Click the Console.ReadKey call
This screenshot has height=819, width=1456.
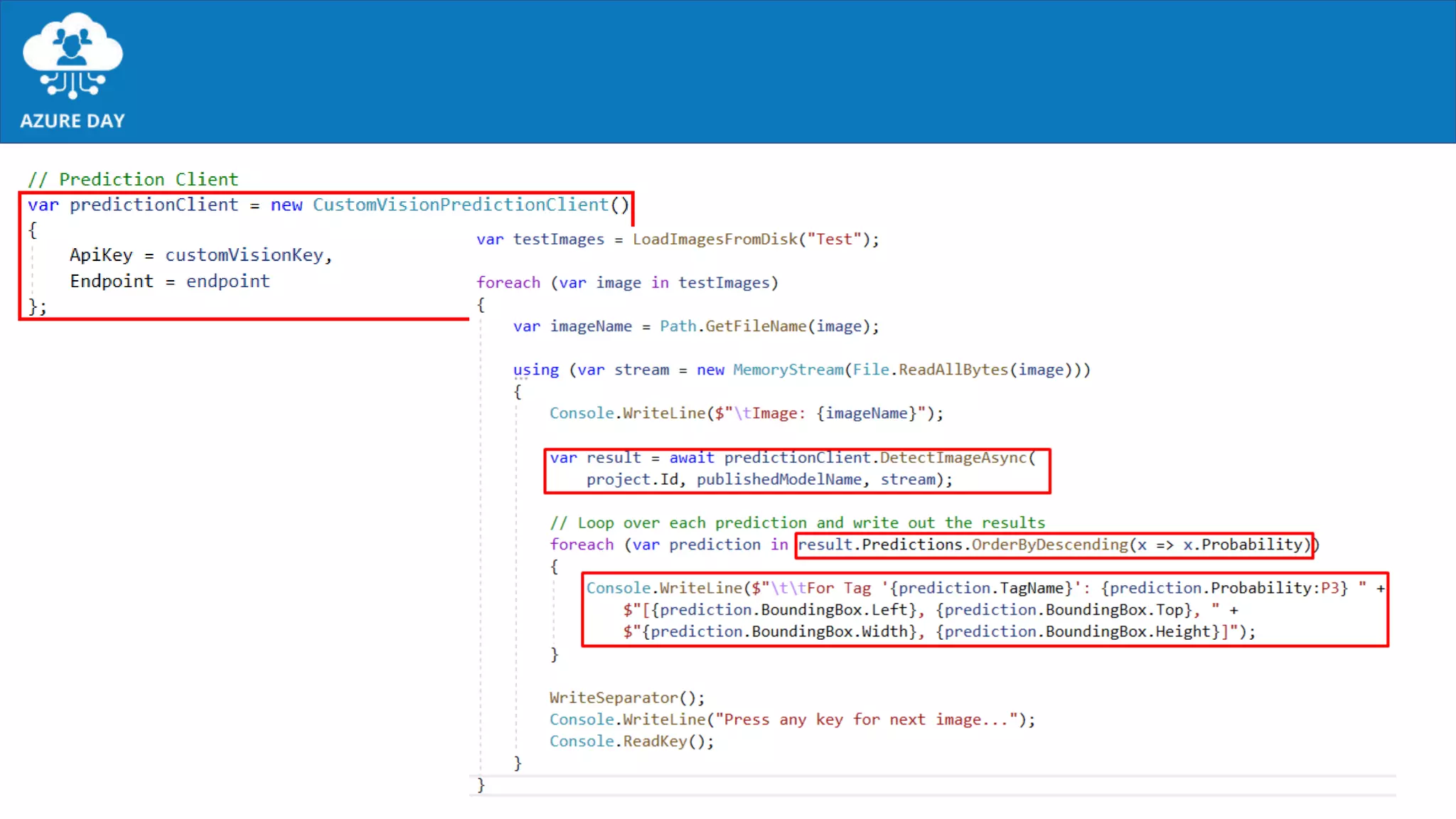tap(631, 742)
